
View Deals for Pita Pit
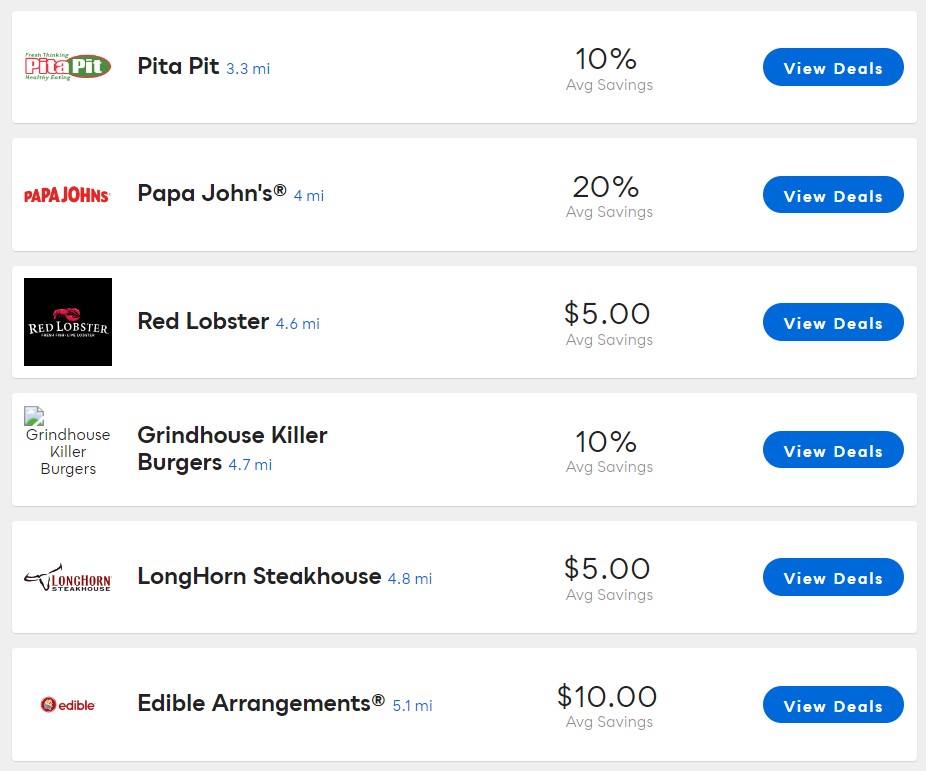(832, 68)
